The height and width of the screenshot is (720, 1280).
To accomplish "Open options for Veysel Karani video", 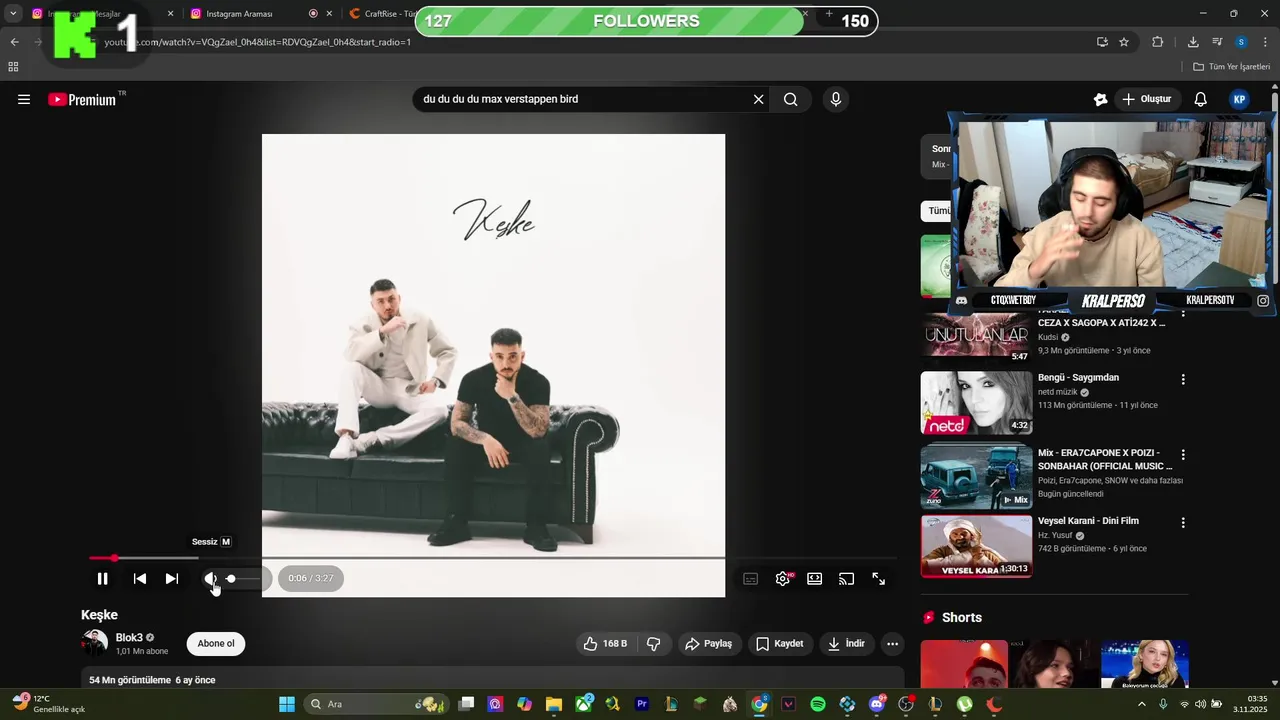I will tap(1183, 523).
